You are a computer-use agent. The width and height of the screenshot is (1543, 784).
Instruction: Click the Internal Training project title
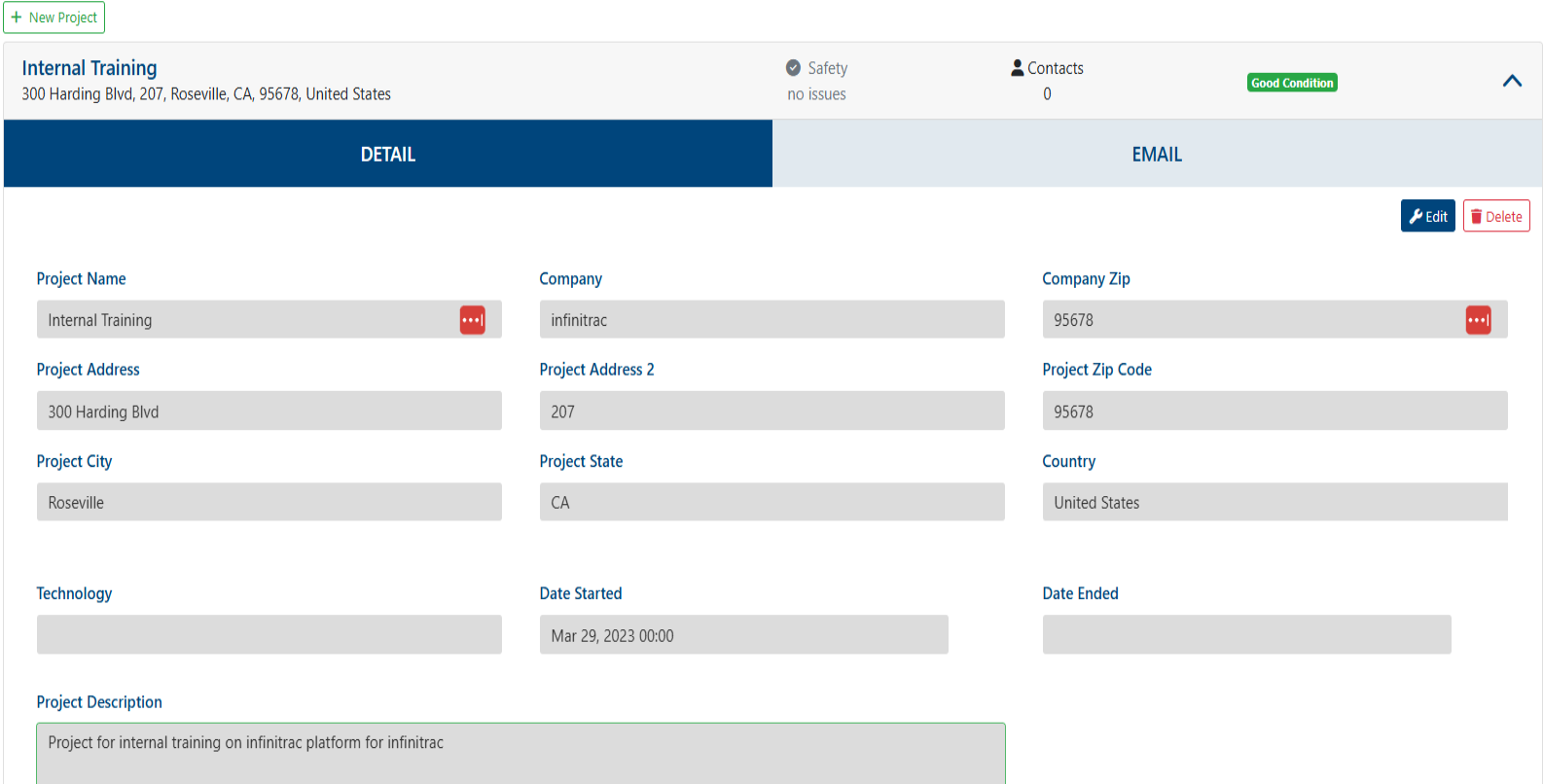click(x=90, y=68)
